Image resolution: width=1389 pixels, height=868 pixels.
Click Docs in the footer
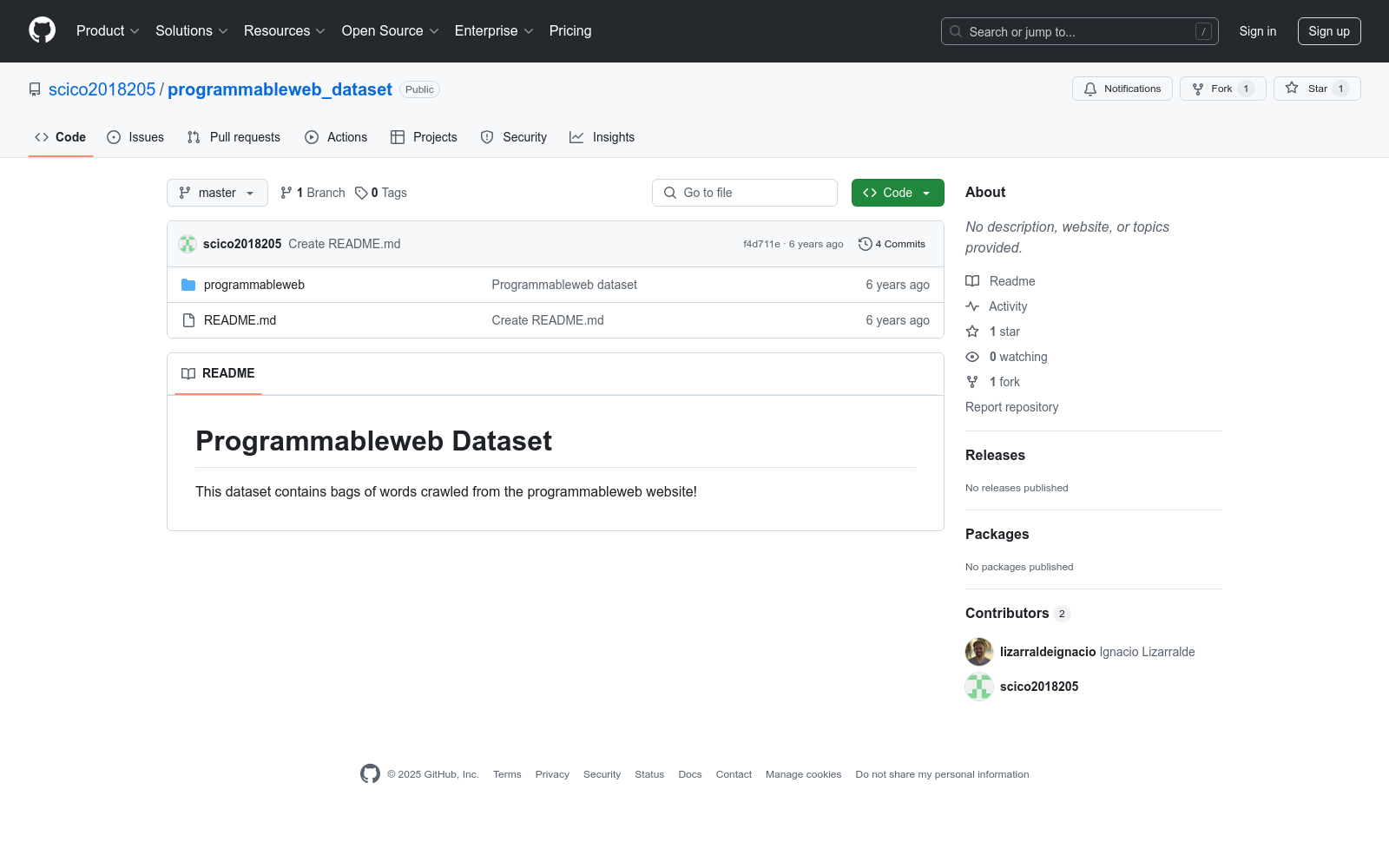coord(690,774)
